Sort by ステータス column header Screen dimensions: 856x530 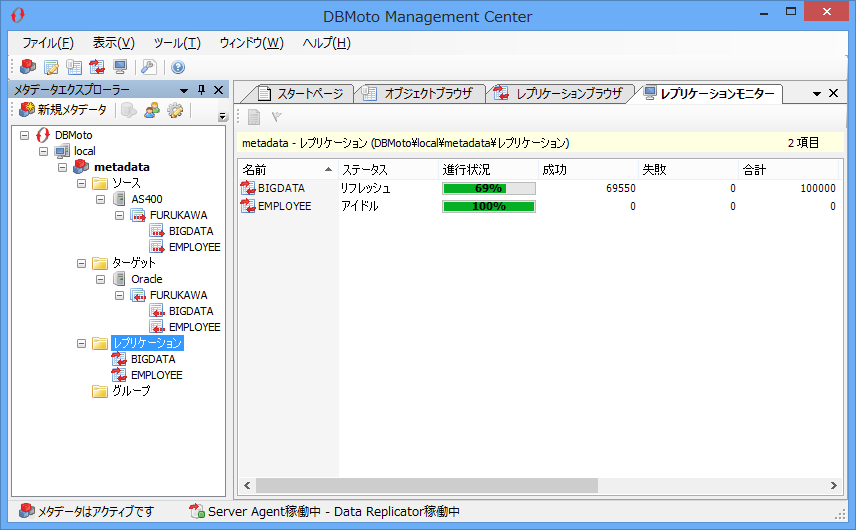388,170
